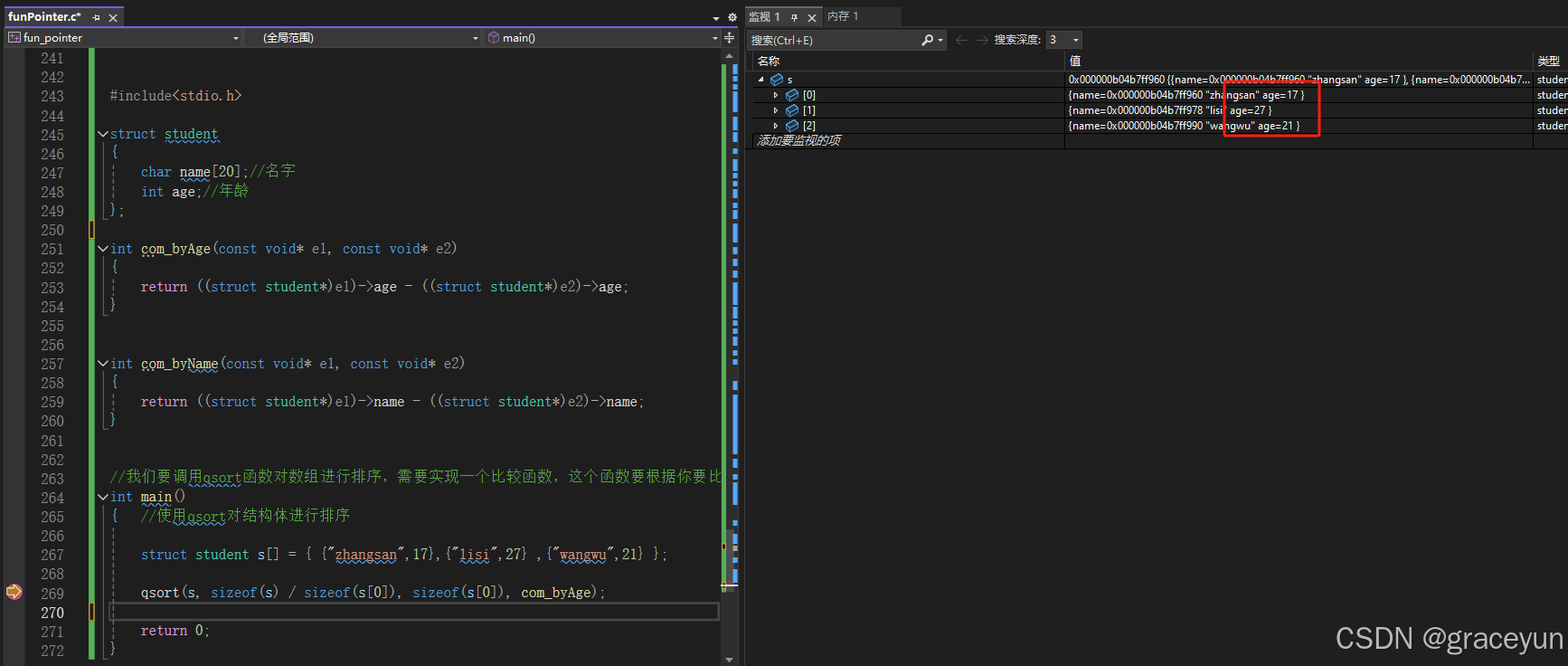Collapse the main function at line 264
Screen dimensions: 1568x666
click(x=102, y=497)
